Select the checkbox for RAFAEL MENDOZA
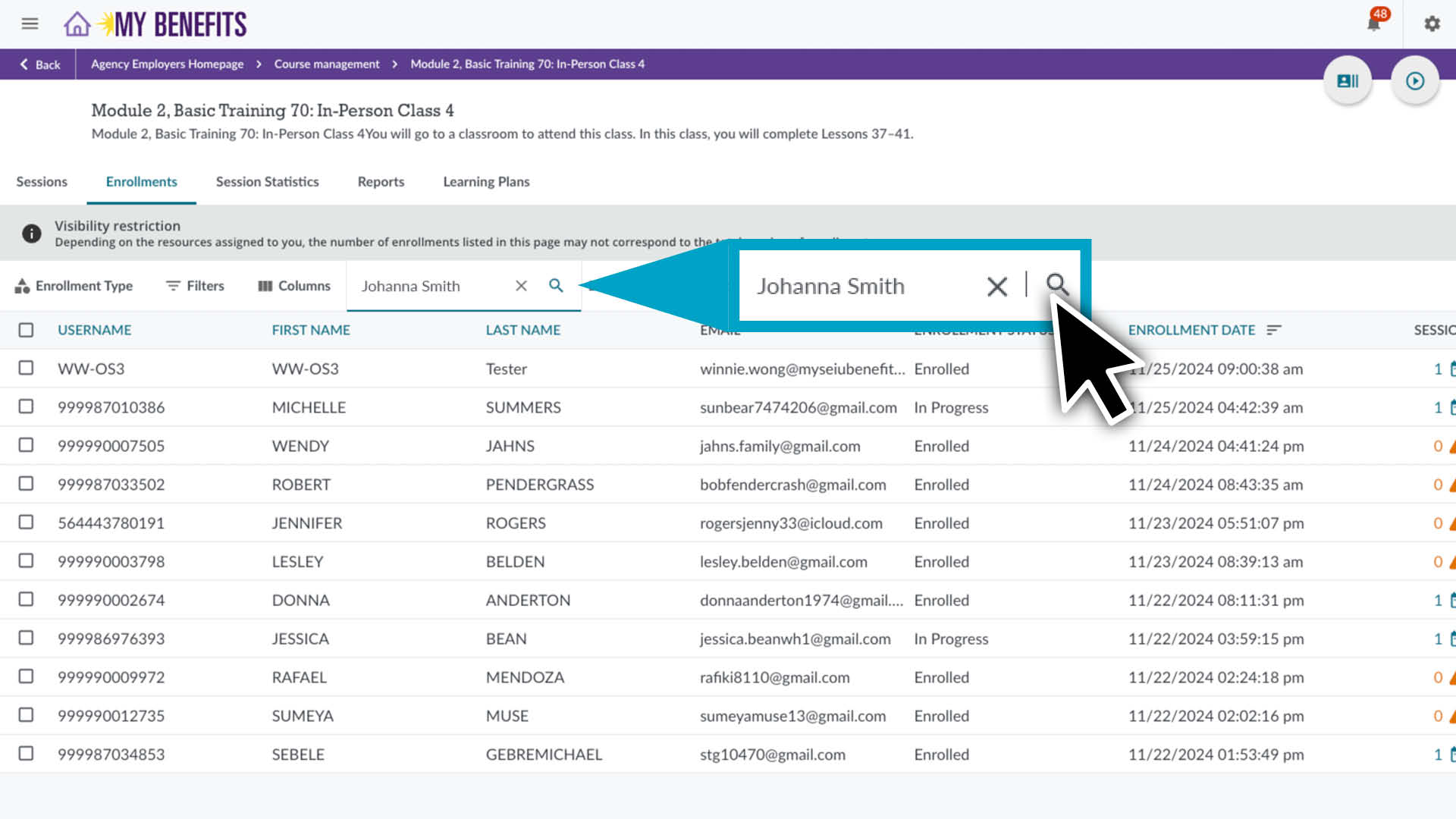 [27, 676]
